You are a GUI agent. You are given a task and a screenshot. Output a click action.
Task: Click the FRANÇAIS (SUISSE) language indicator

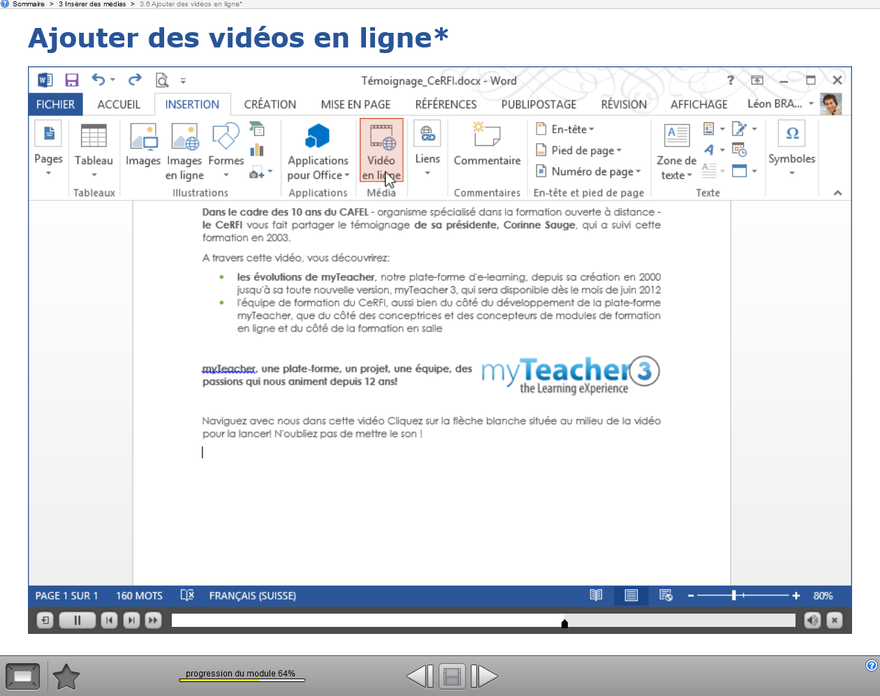coord(252,596)
